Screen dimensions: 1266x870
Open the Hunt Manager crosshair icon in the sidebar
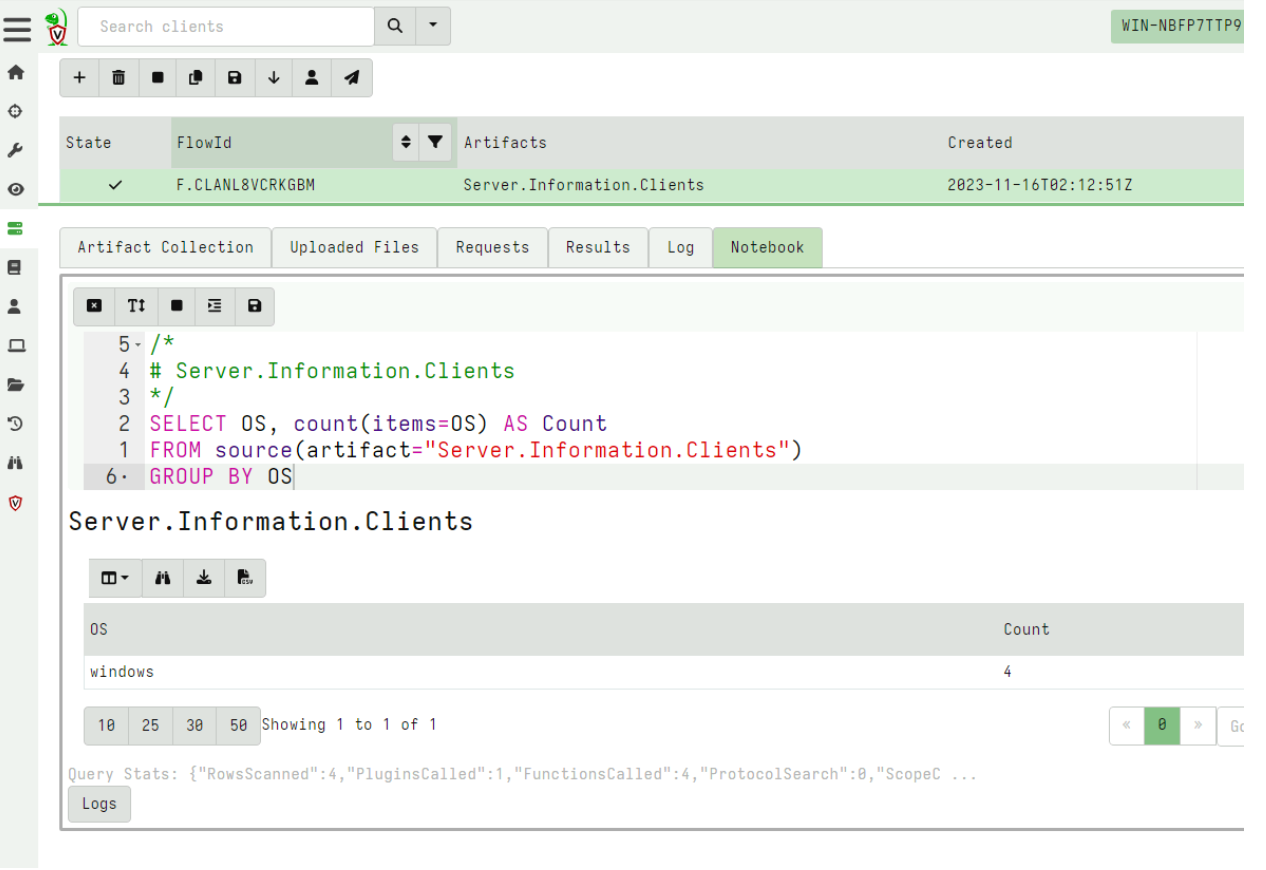pos(15,111)
